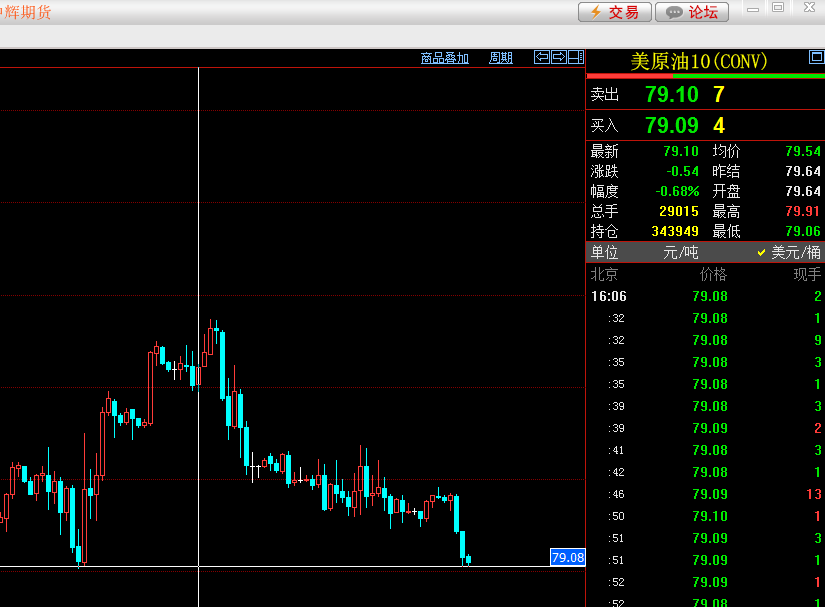The image size is (825, 607).
Task: Select checked 美元/桶 unit option
Action: point(789,252)
